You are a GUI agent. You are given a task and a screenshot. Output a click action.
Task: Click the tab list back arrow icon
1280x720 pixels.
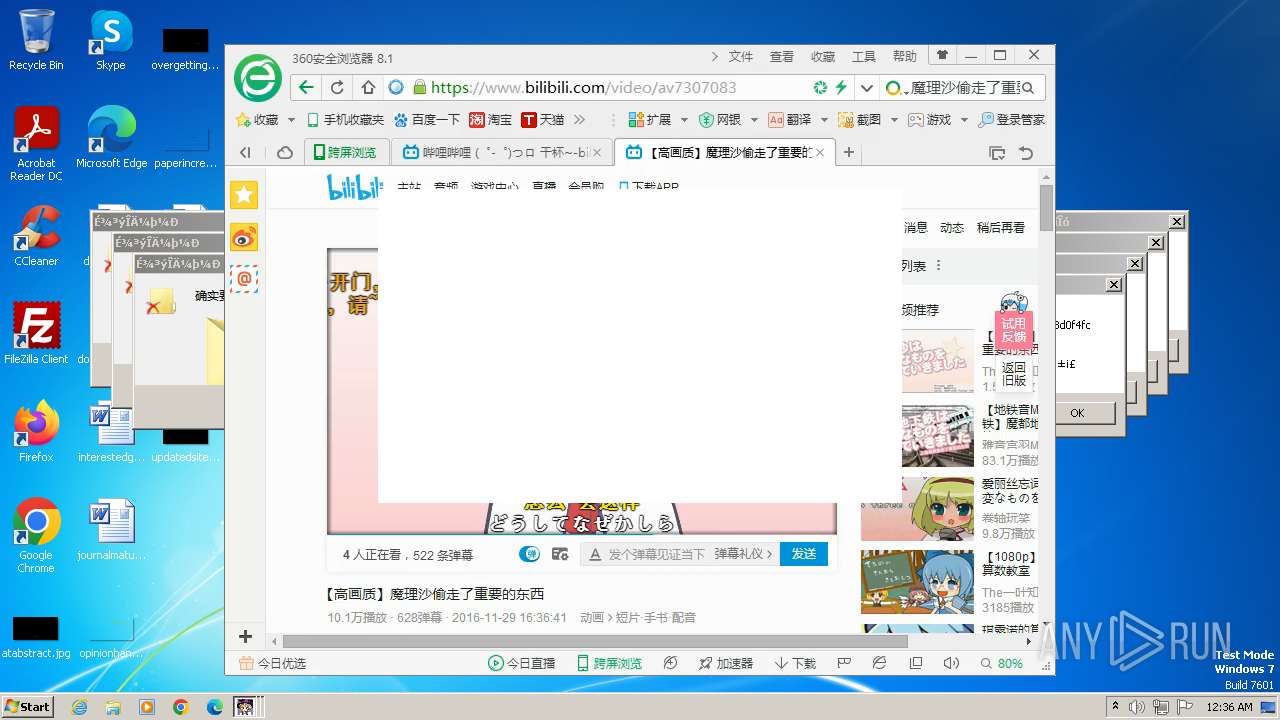tap(245, 152)
